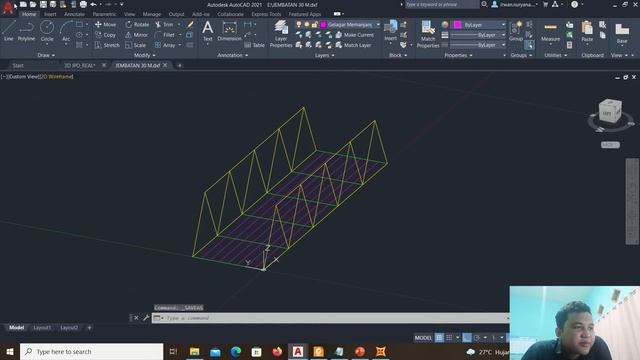Click Match Properties tool
The height and width of the screenshot is (360, 640).
coord(428,33)
